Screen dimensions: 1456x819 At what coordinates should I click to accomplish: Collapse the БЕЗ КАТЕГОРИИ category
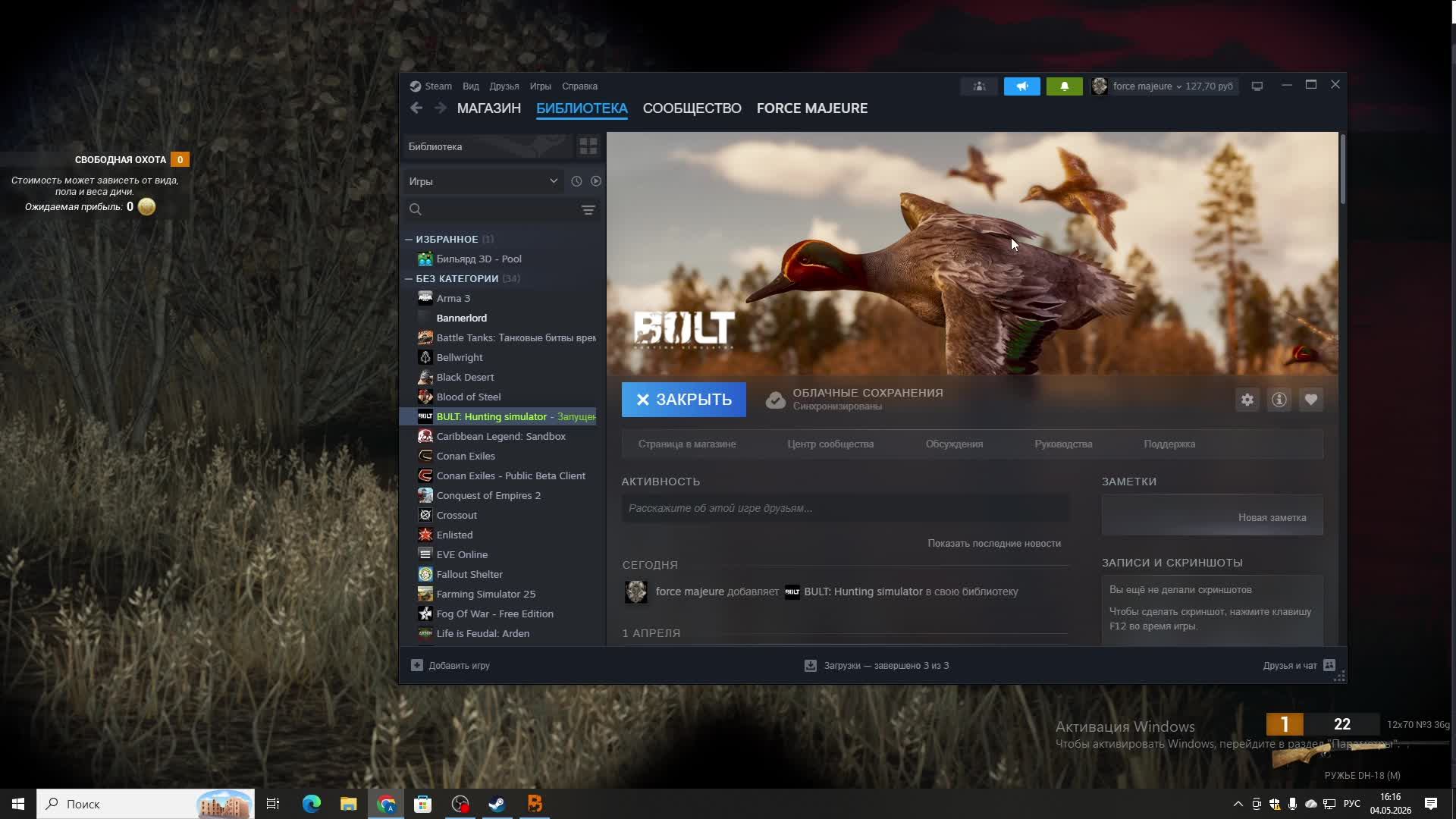pos(408,278)
